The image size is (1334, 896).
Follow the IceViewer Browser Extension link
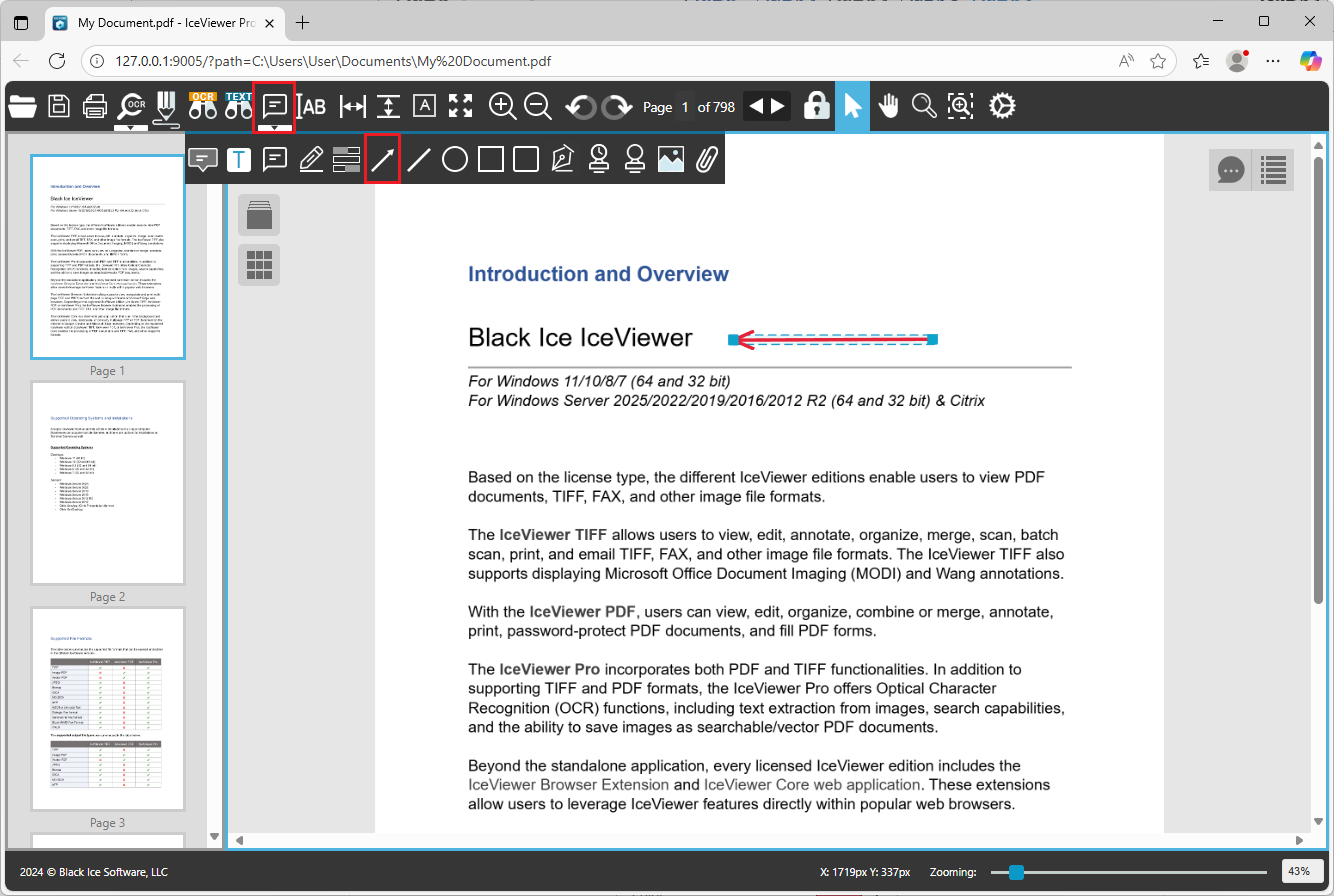tap(569, 785)
